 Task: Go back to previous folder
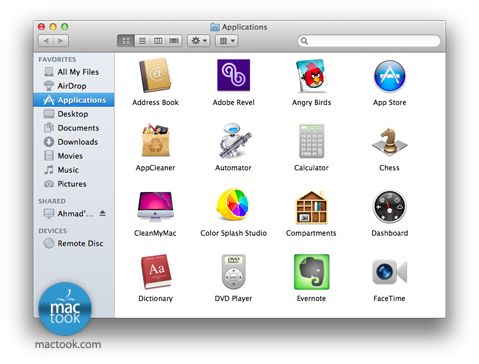(x=46, y=41)
